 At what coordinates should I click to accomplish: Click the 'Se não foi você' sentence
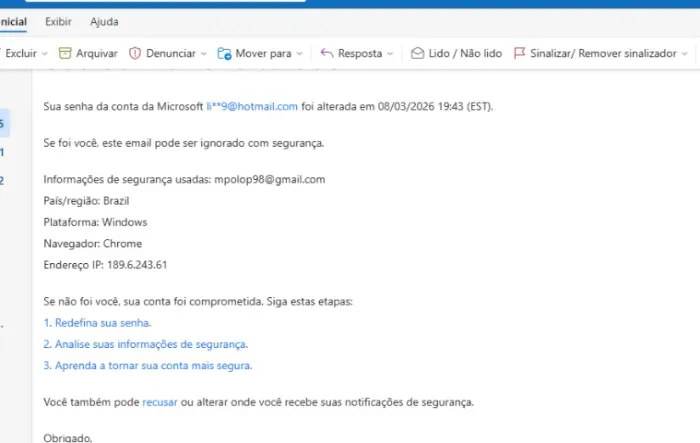tap(198, 301)
